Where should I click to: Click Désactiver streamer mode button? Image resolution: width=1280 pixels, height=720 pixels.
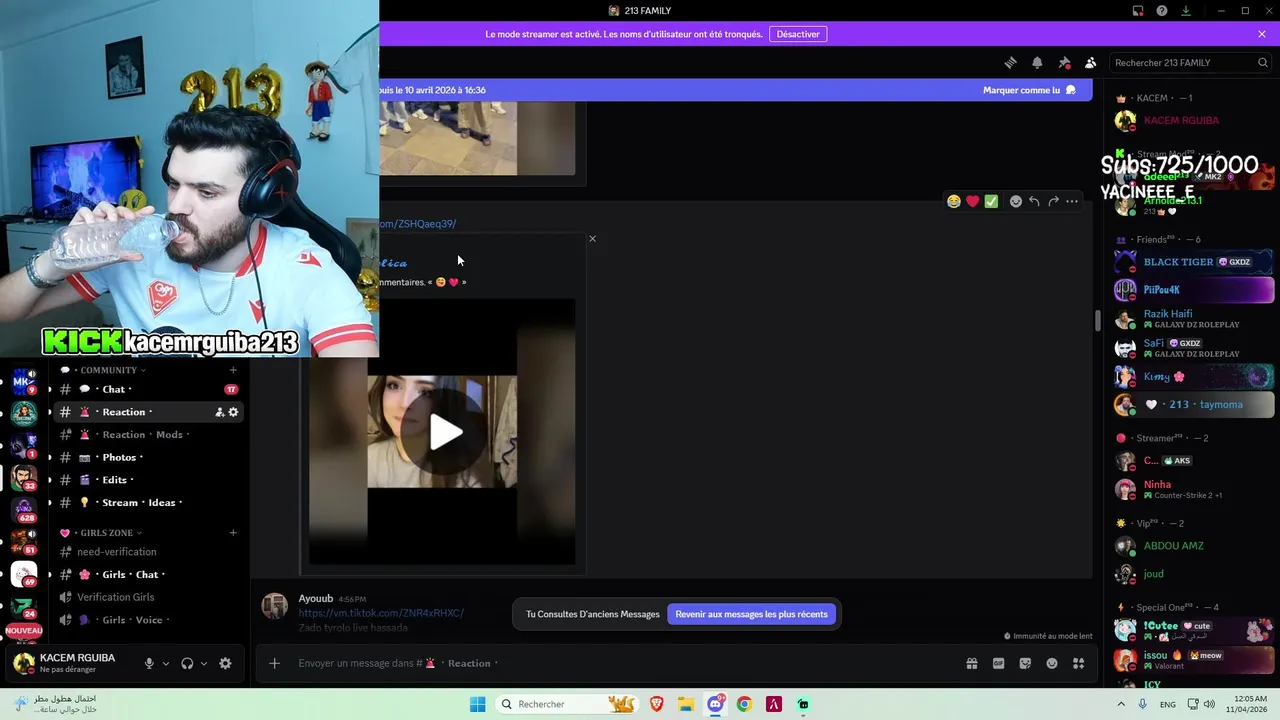click(x=798, y=34)
